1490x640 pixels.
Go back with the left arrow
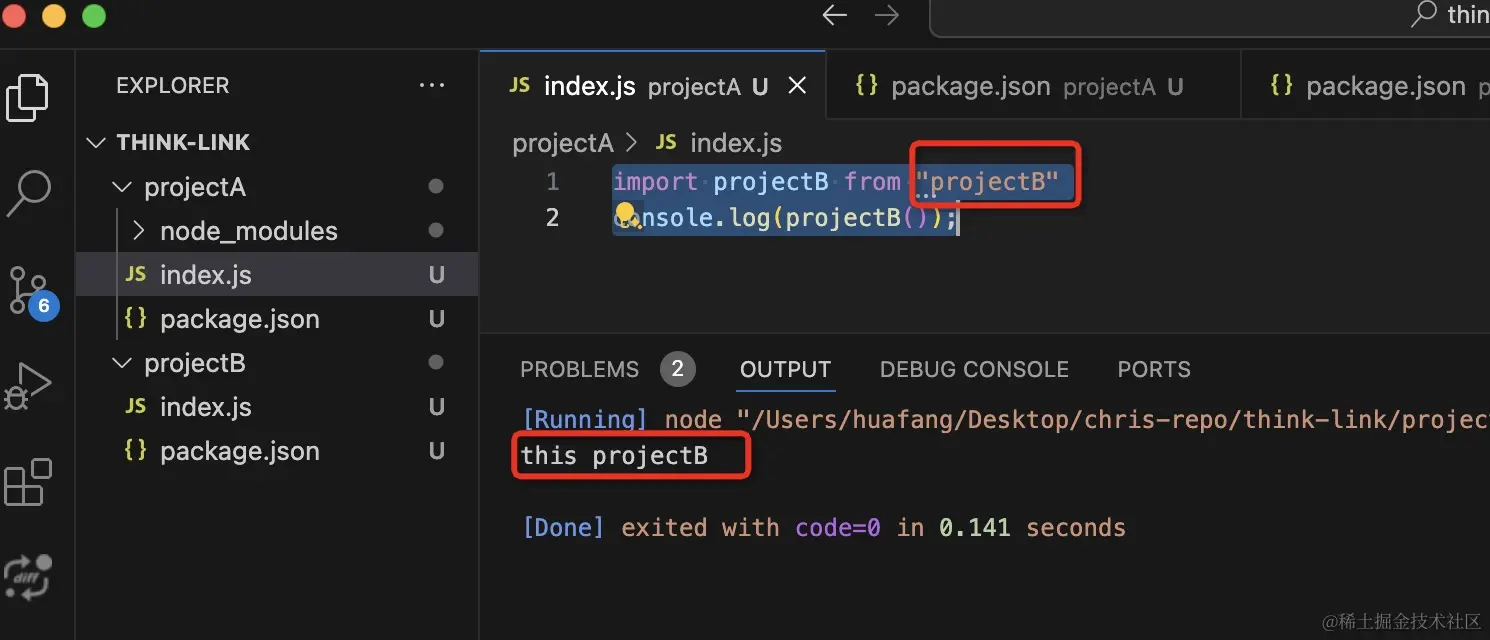(x=834, y=15)
